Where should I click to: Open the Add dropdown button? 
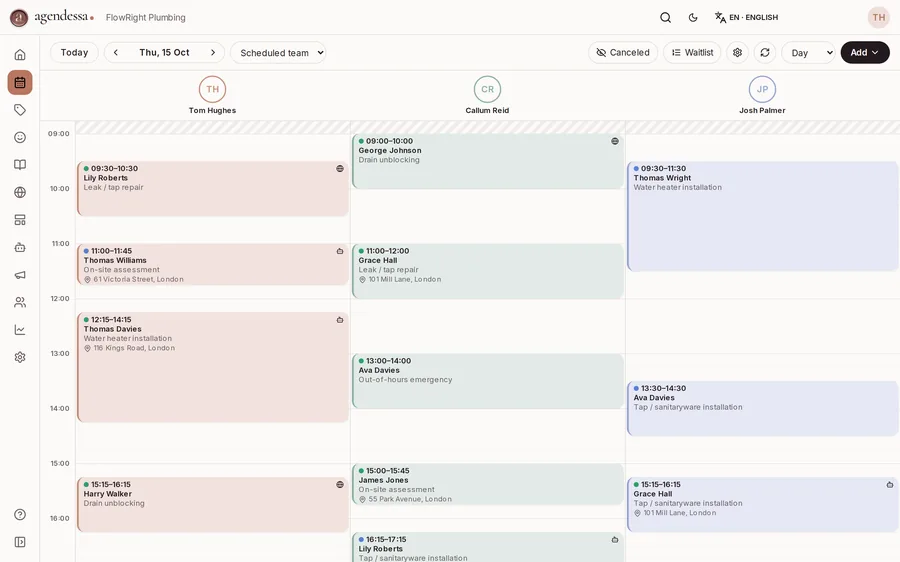(x=865, y=52)
